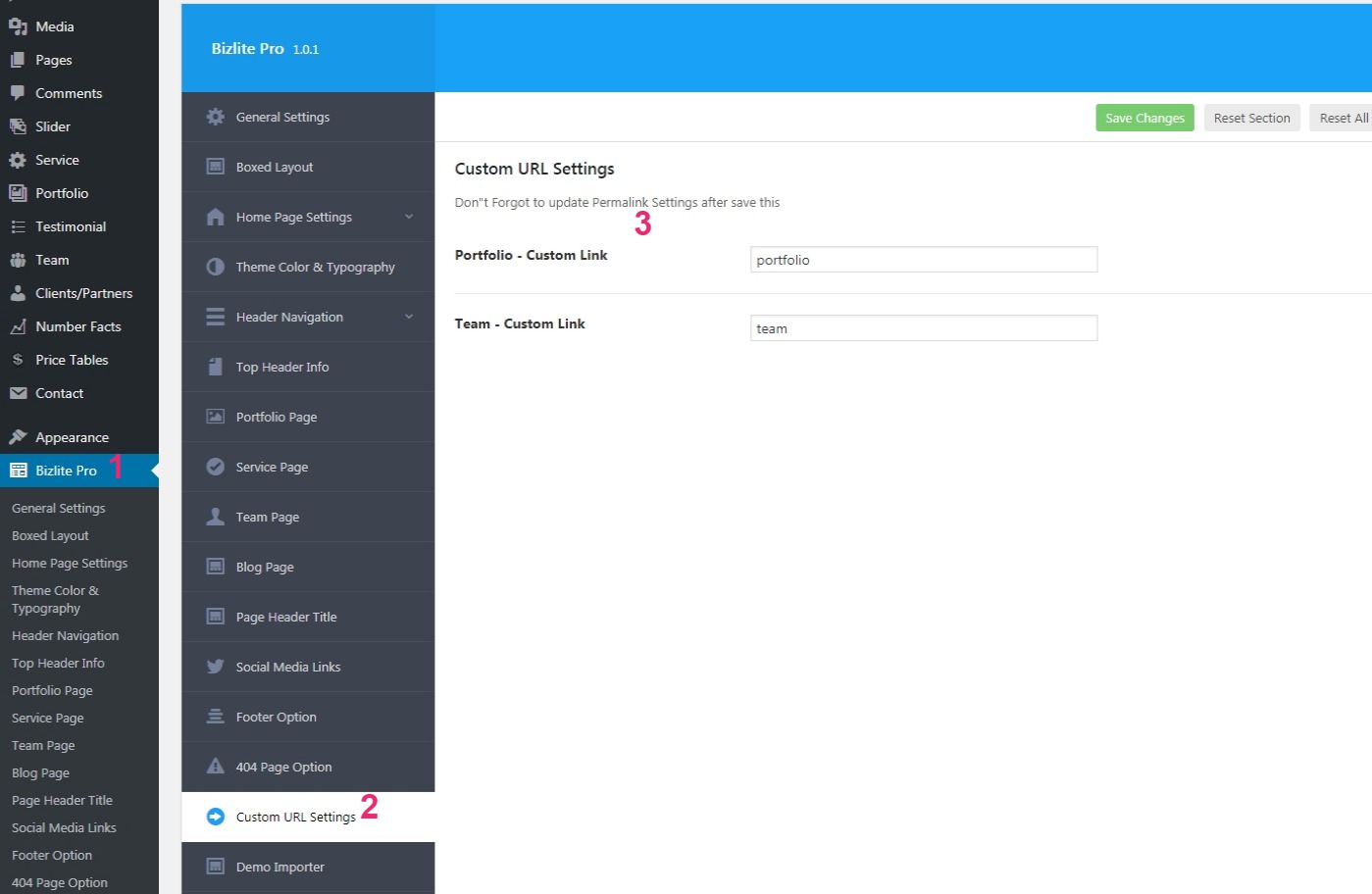1372x894 pixels.
Task: Open Page Header Title in the WordPress submenu
Action: [x=62, y=800]
